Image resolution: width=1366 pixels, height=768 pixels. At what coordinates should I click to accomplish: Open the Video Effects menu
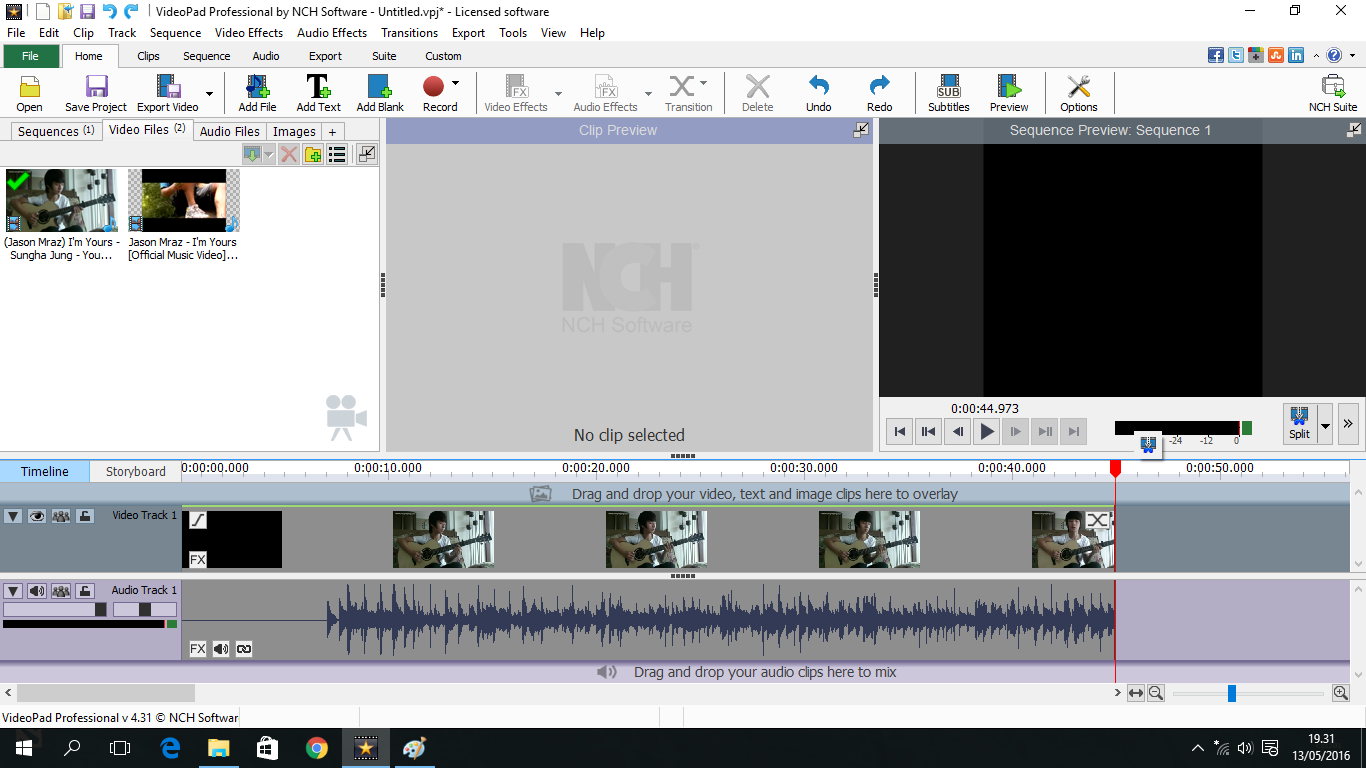(249, 33)
